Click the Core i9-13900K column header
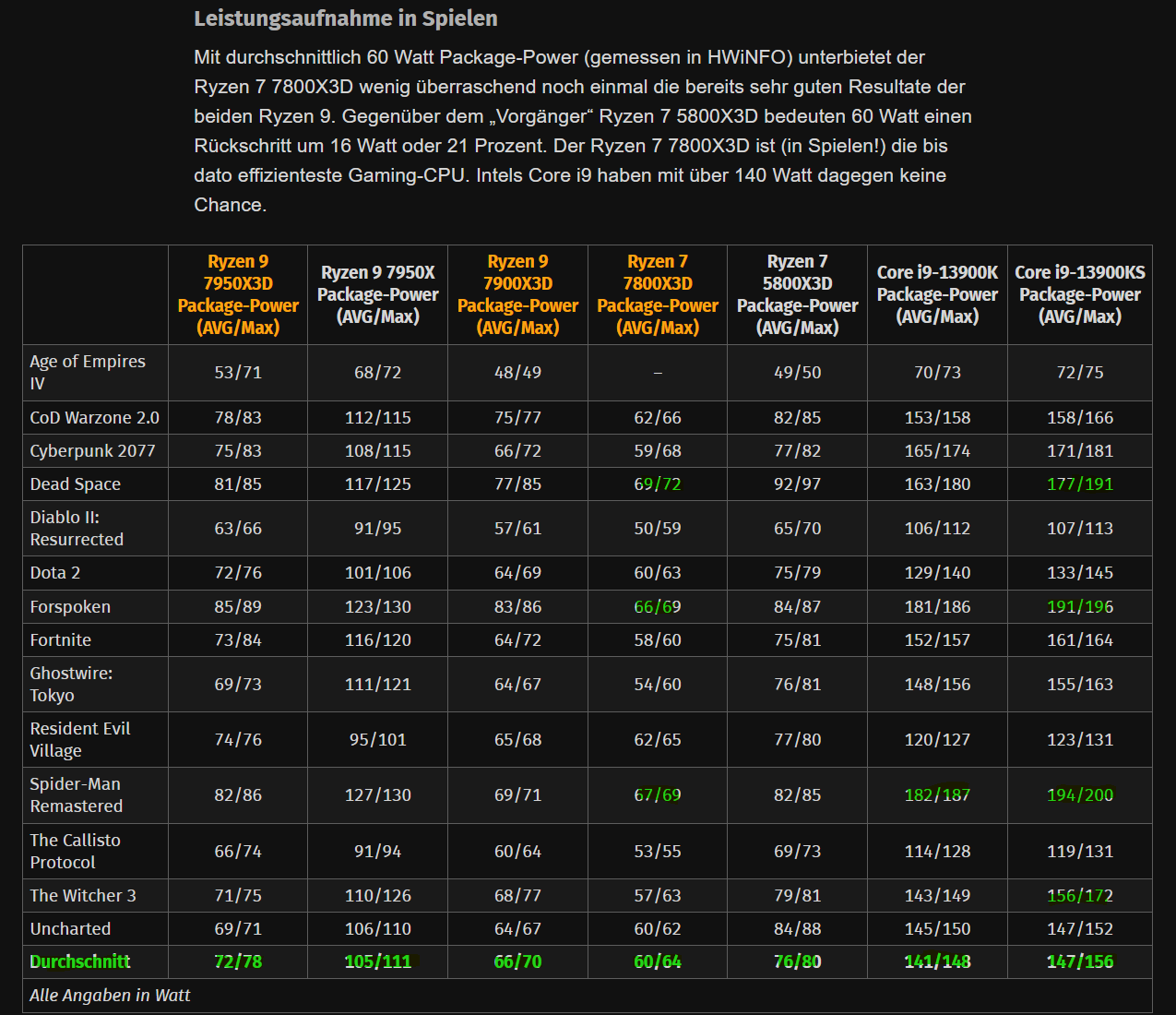Screen dimensions: 1176x1015 [937, 294]
